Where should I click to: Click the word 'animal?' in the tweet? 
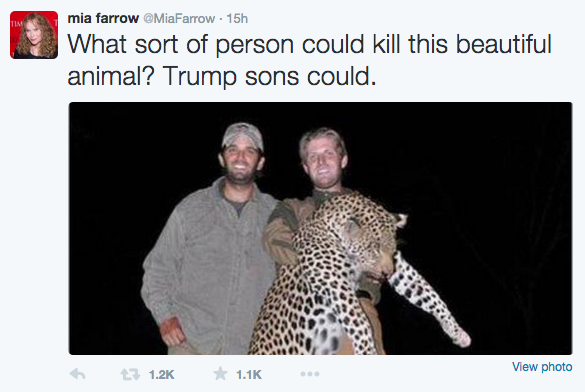pyautogui.click(x=110, y=76)
